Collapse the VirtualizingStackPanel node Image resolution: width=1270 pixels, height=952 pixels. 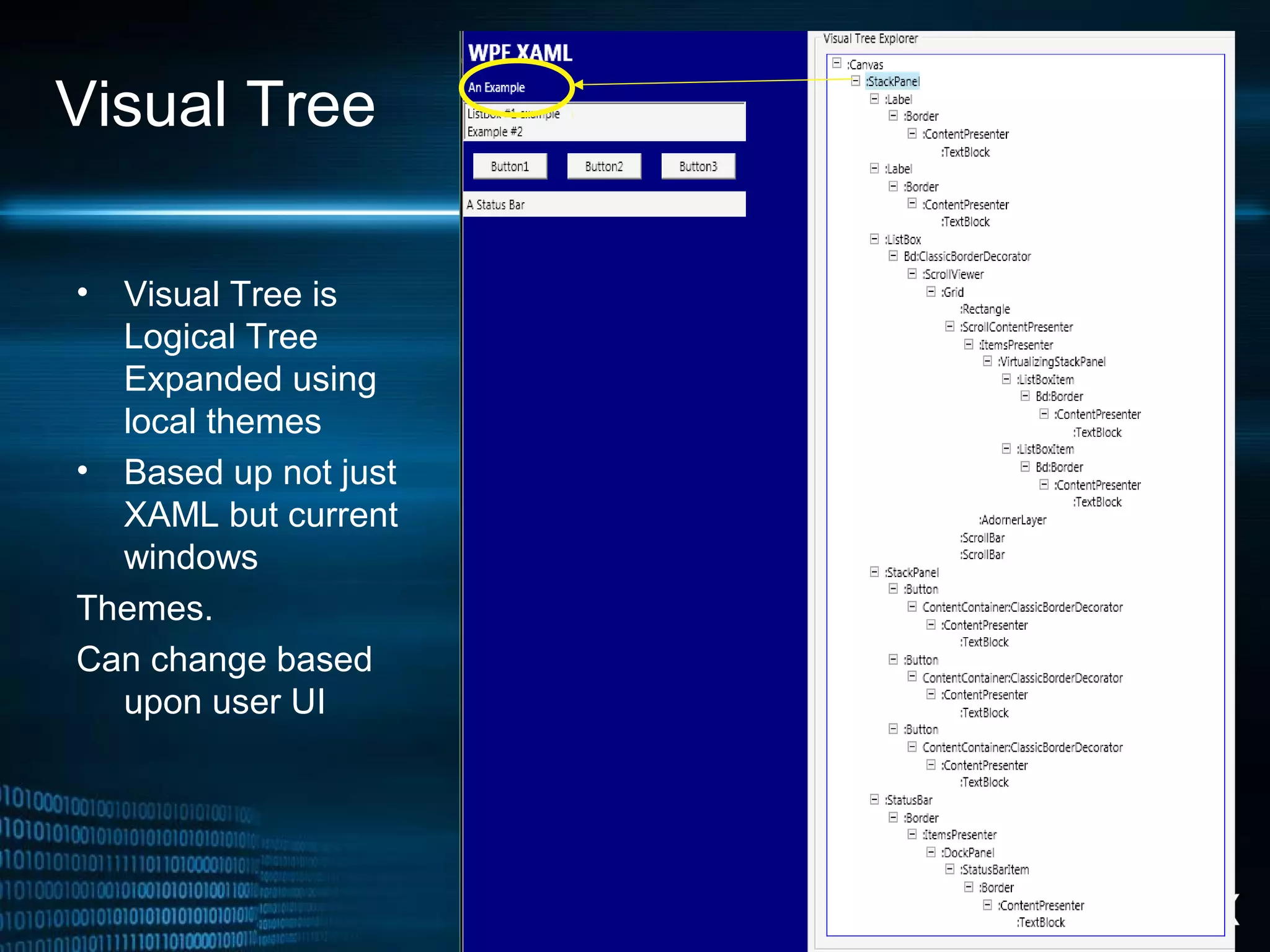(x=987, y=361)
